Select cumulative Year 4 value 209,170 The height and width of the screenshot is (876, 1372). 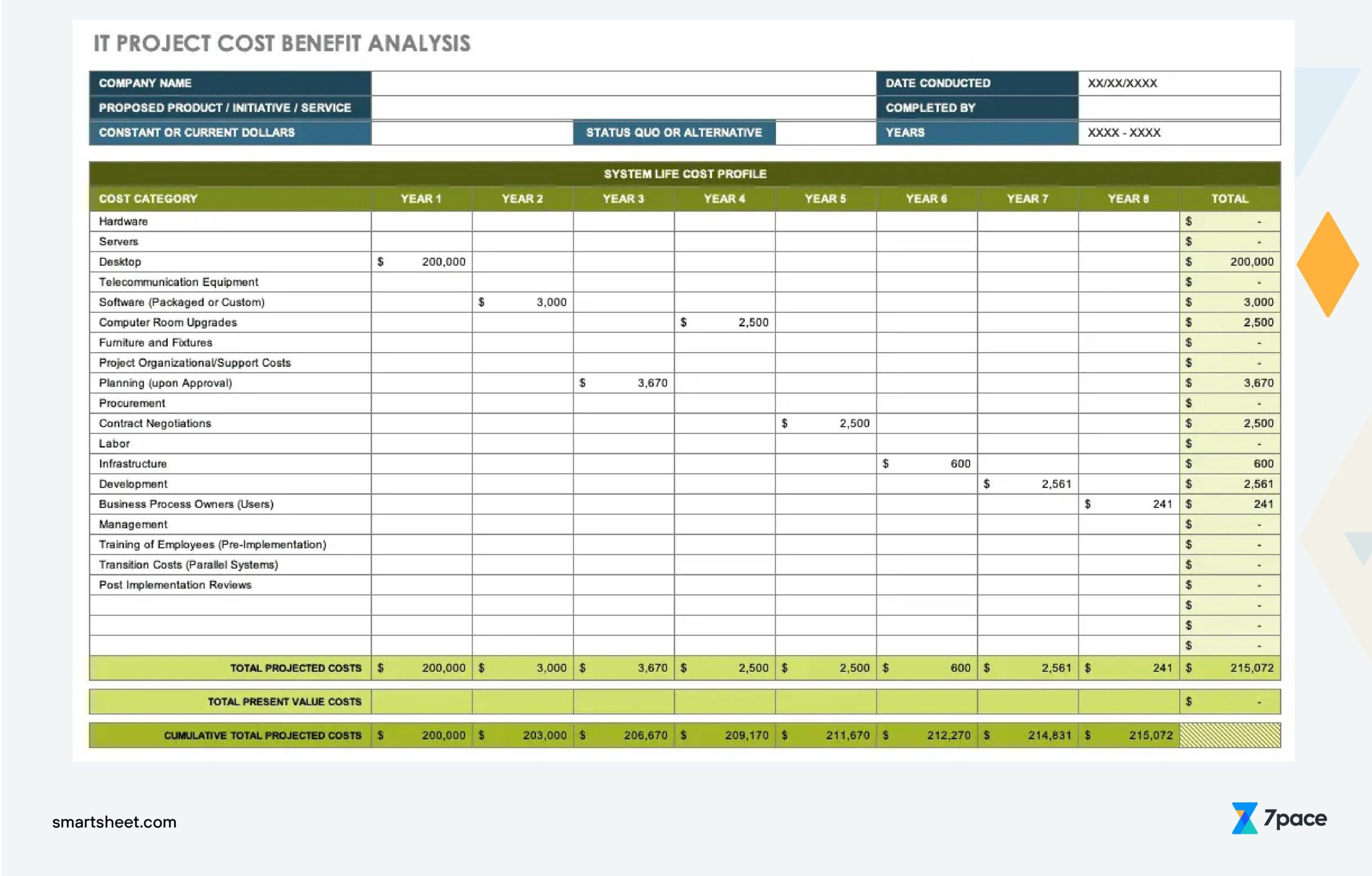point(725,735)
